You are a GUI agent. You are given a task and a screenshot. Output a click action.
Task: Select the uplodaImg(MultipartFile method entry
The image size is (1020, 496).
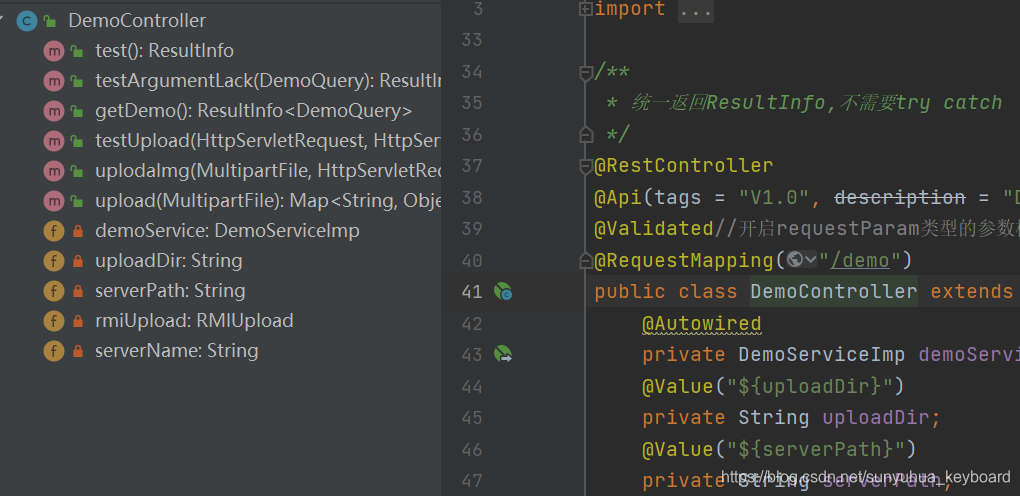point(269,171)
